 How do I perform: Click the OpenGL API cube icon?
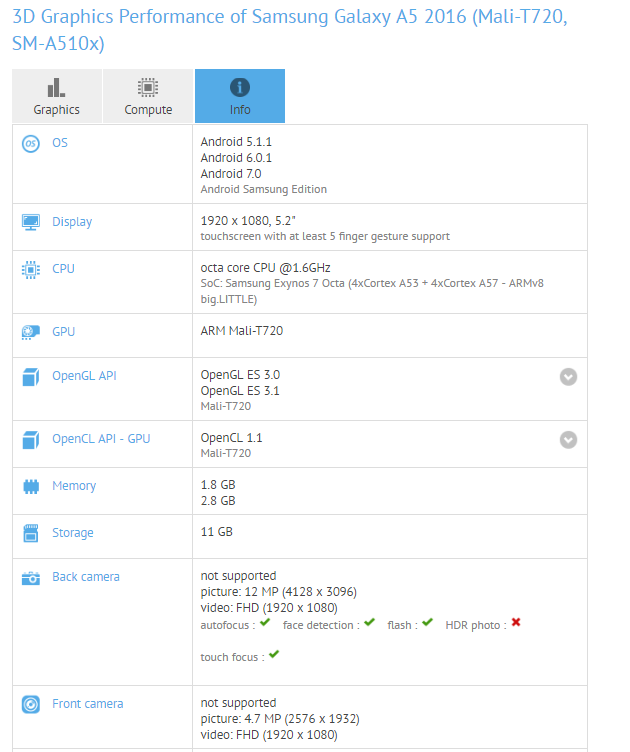click(31, 376)
